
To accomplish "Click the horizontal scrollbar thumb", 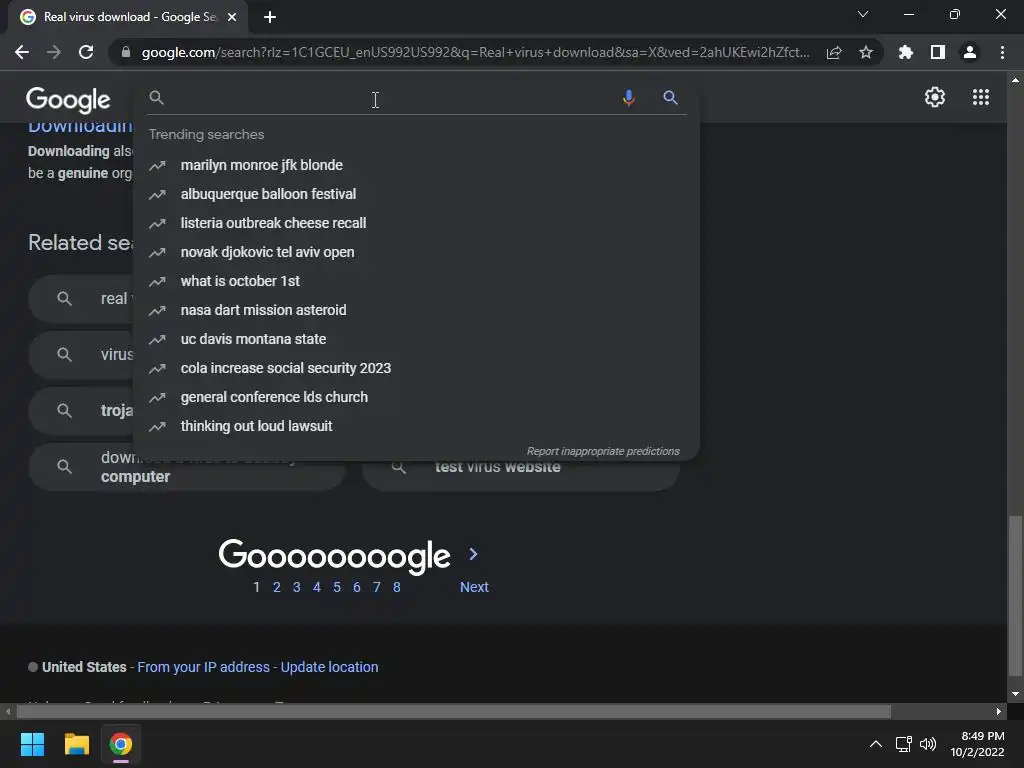I will click(453, 711).
